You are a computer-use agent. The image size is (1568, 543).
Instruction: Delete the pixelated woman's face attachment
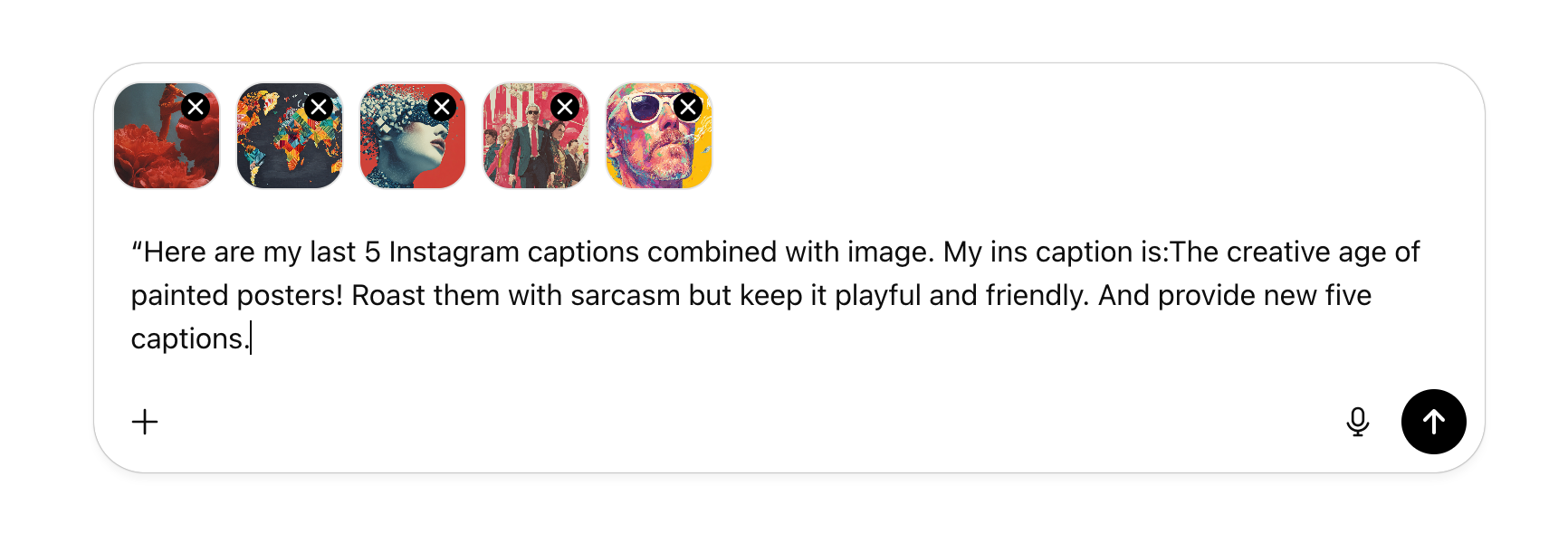442,107
